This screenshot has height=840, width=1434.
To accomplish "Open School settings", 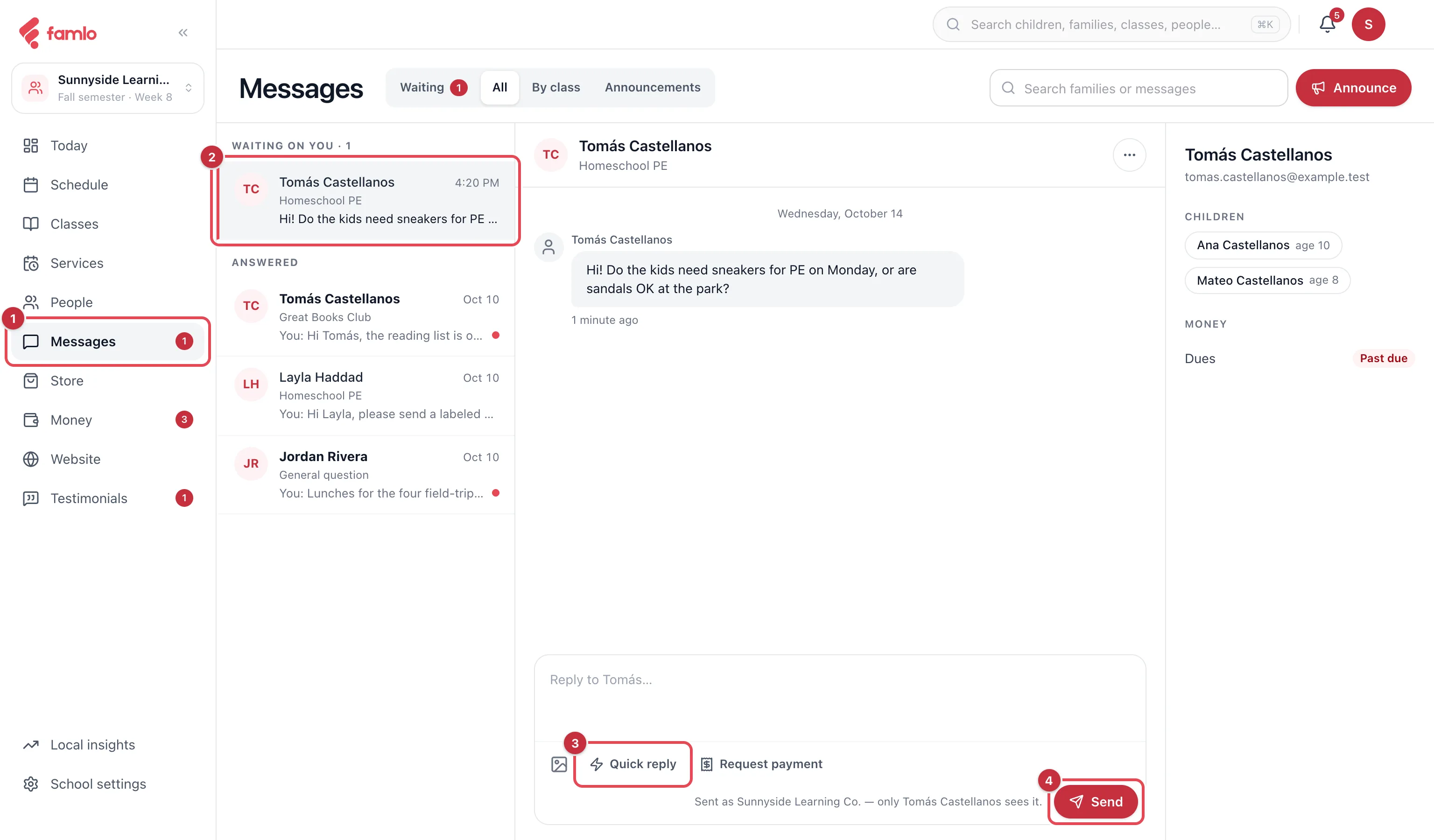I will 107,784.
